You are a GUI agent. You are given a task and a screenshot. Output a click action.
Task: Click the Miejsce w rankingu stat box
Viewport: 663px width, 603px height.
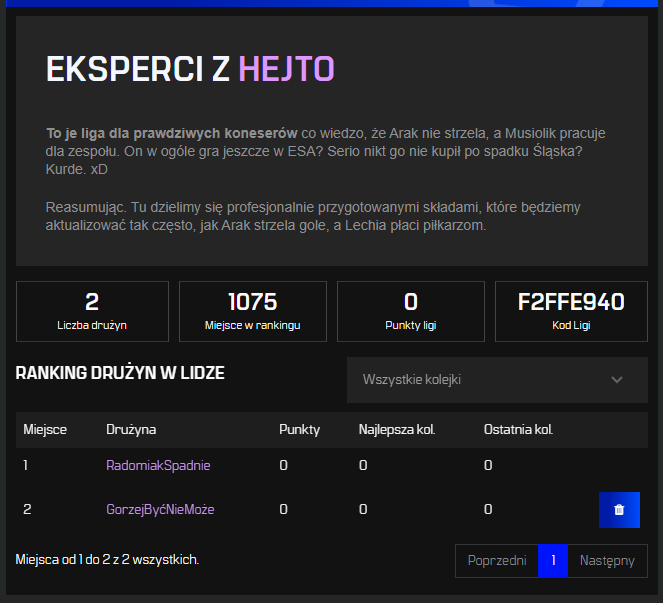252,312
